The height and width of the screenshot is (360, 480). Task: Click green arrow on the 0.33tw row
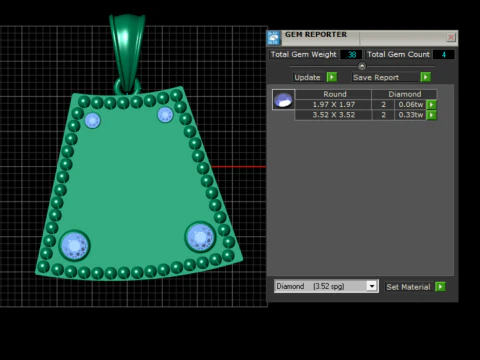[x=431, y=115]
